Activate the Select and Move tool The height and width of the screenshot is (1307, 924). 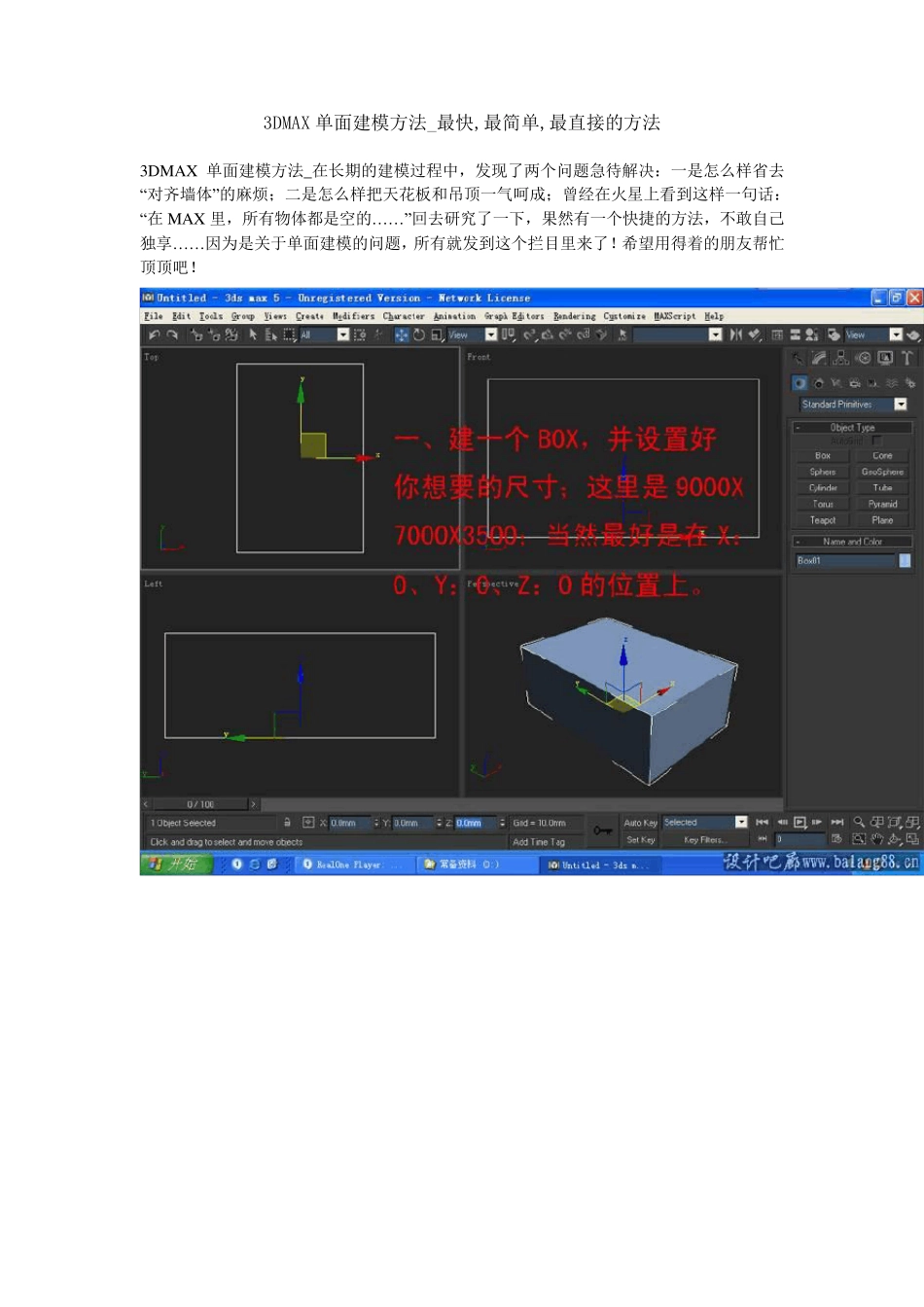402,335
